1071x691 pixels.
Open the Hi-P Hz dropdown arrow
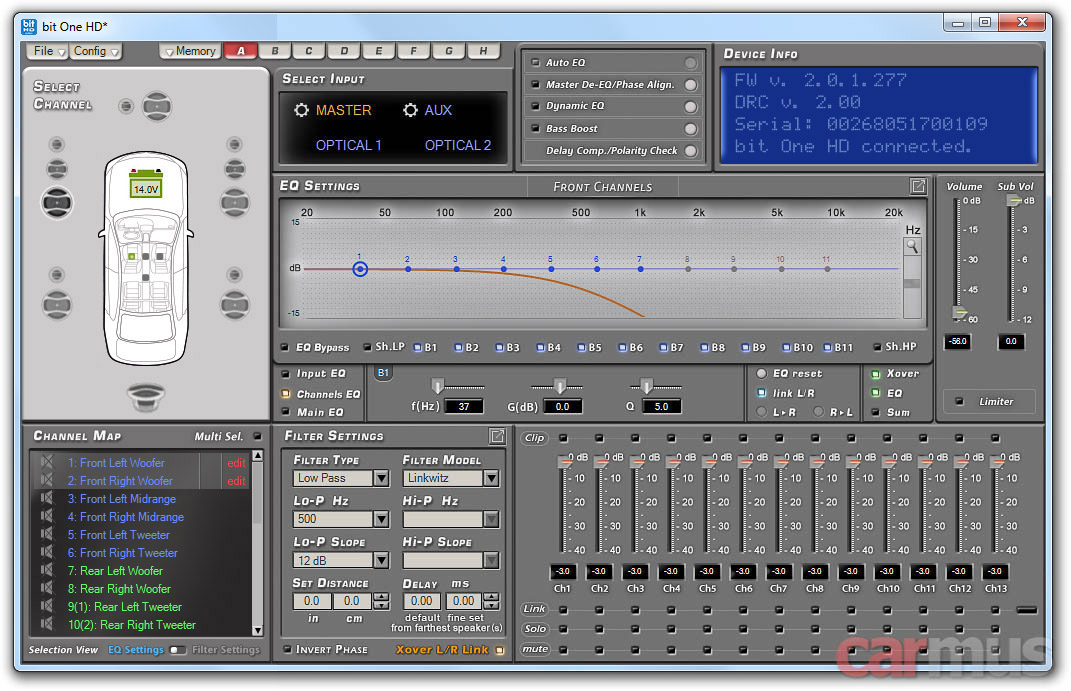coord(491,519)
